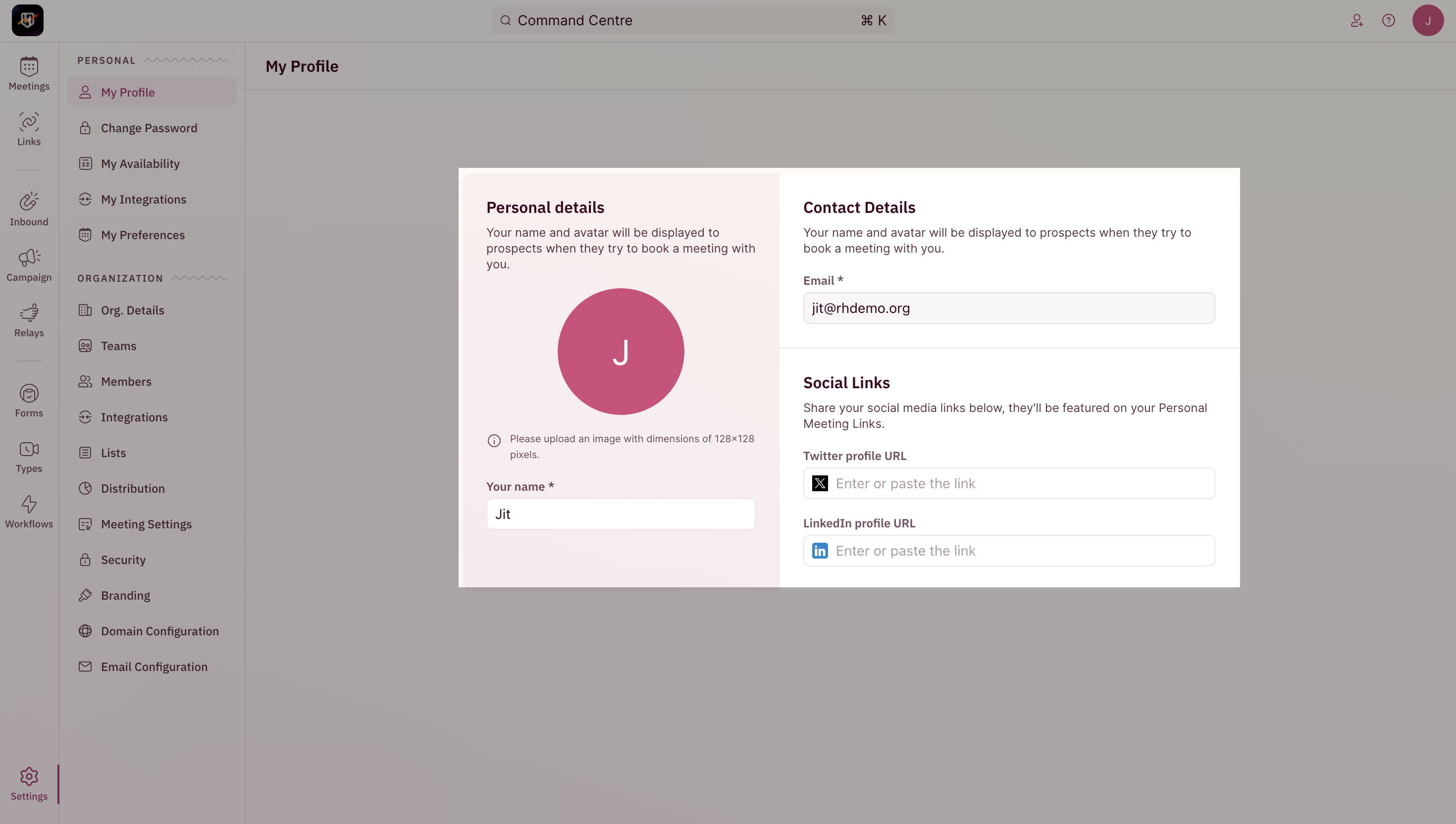Go to the Inbound section
Screen dimensions: 1456x824
point(29,209)
